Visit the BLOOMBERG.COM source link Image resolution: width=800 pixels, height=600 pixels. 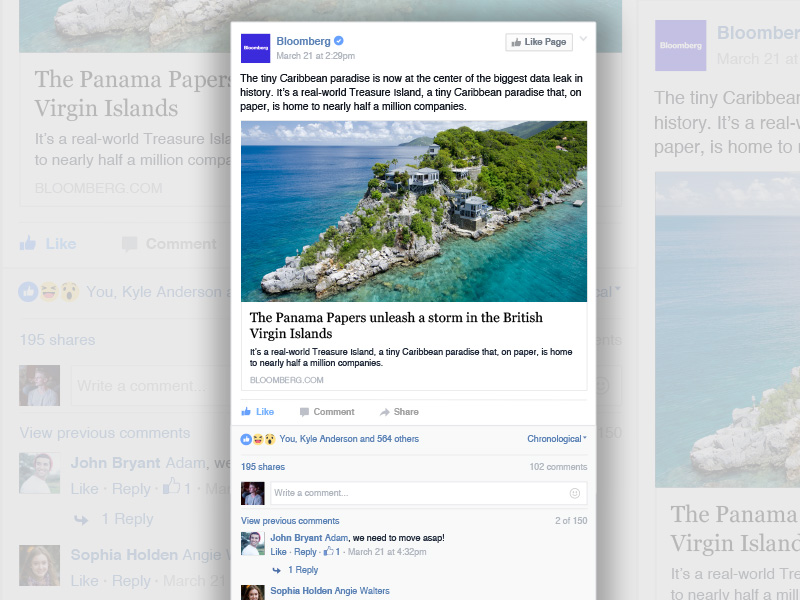tap(287, 380)
